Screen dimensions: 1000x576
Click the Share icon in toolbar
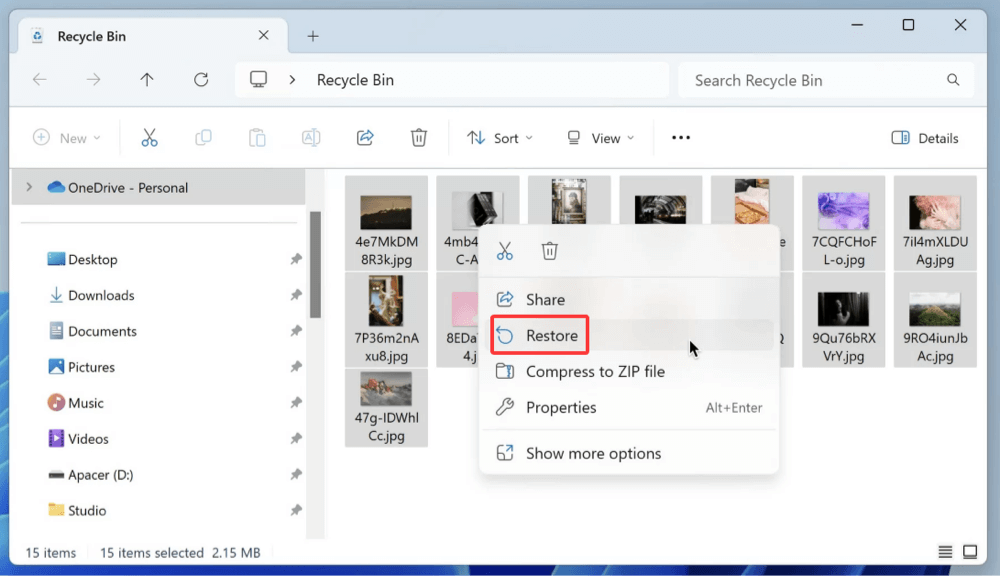coord(365,138)
